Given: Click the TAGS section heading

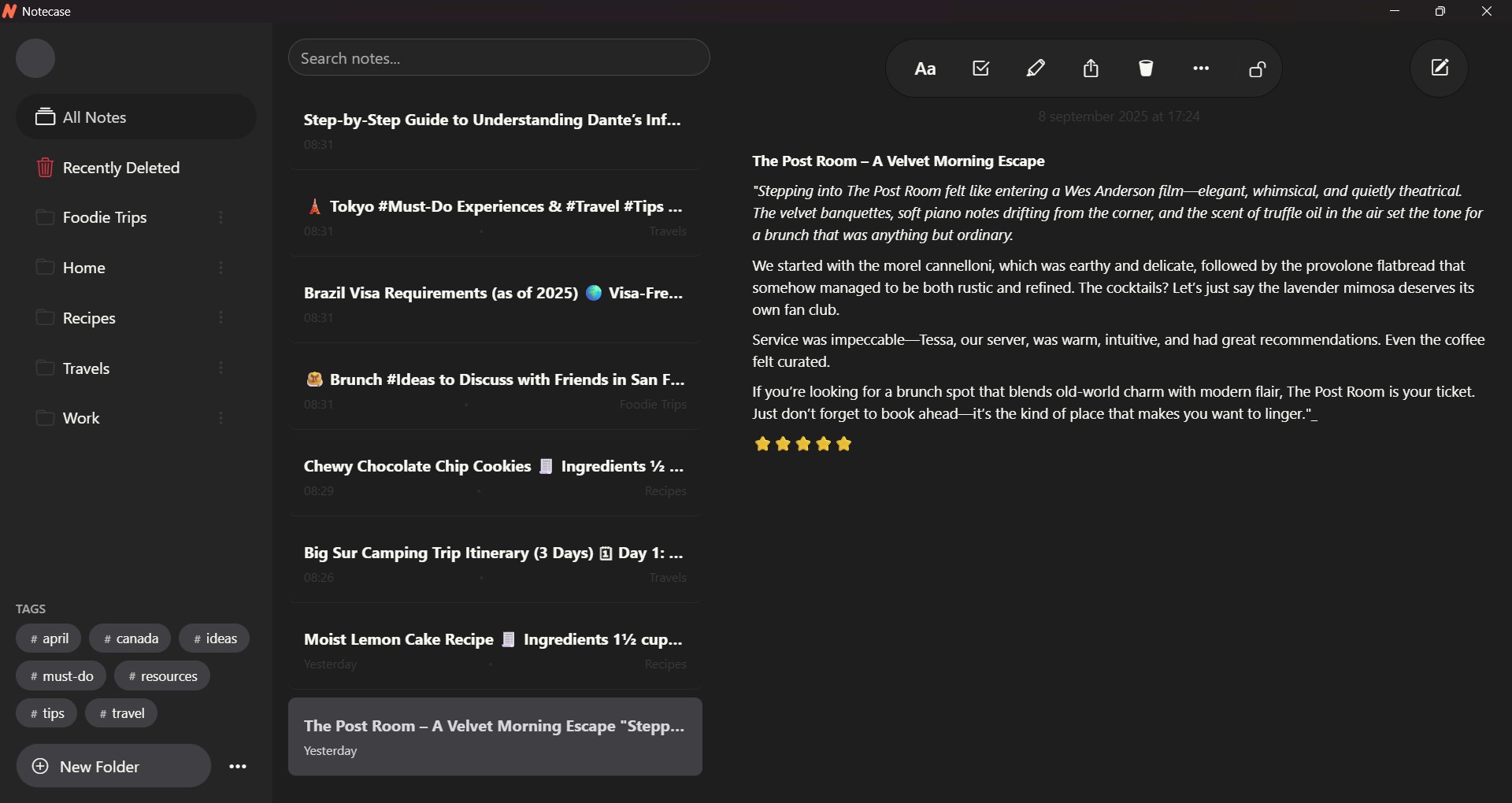Looking at the screenshot, I should click(31, 609).
